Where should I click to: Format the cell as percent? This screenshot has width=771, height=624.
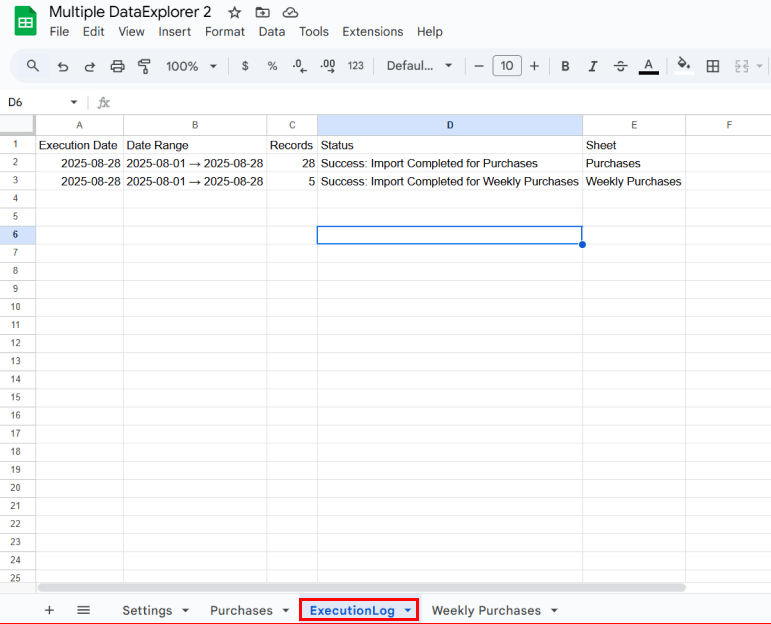pyautogui.click(x=272, y=66)
